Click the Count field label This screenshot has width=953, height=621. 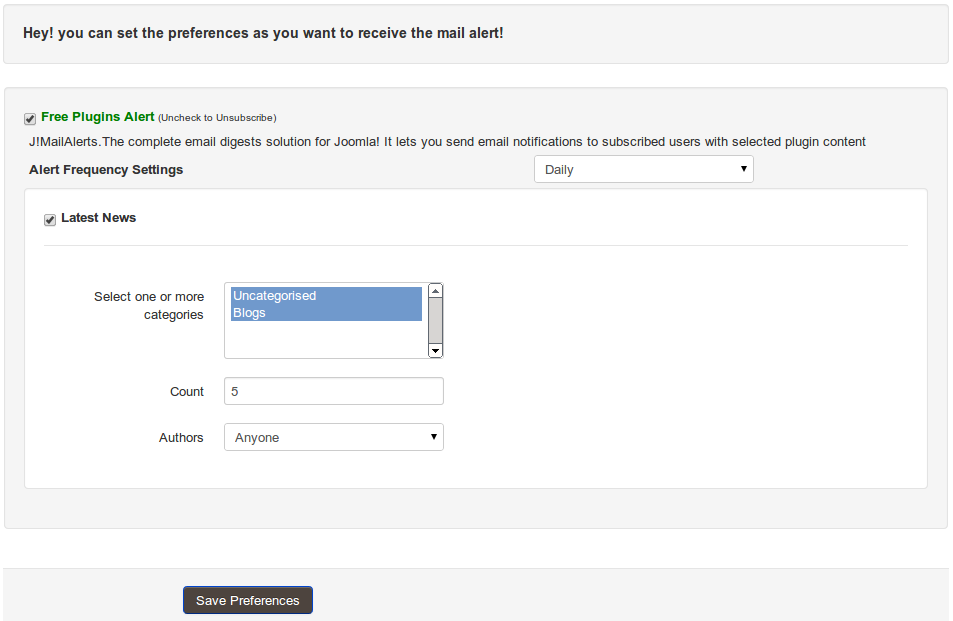point(186,391)
